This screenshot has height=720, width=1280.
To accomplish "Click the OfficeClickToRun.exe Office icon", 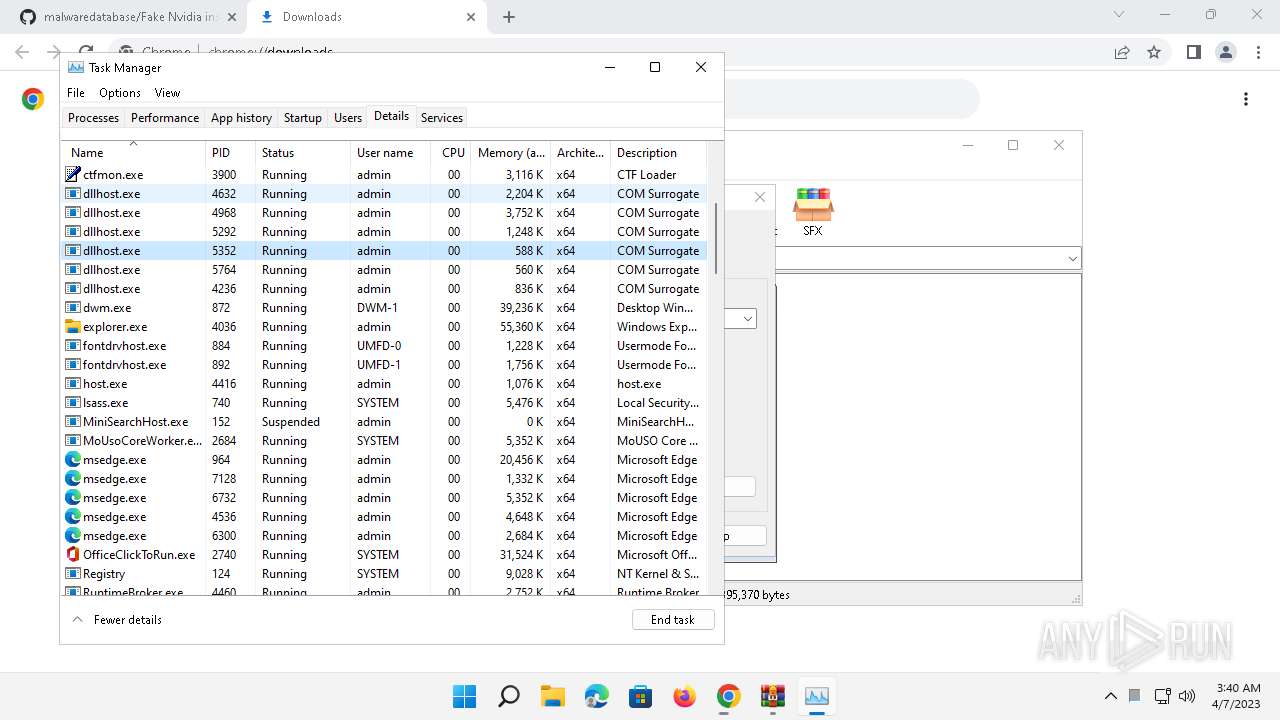I will (x=73, y=555).
